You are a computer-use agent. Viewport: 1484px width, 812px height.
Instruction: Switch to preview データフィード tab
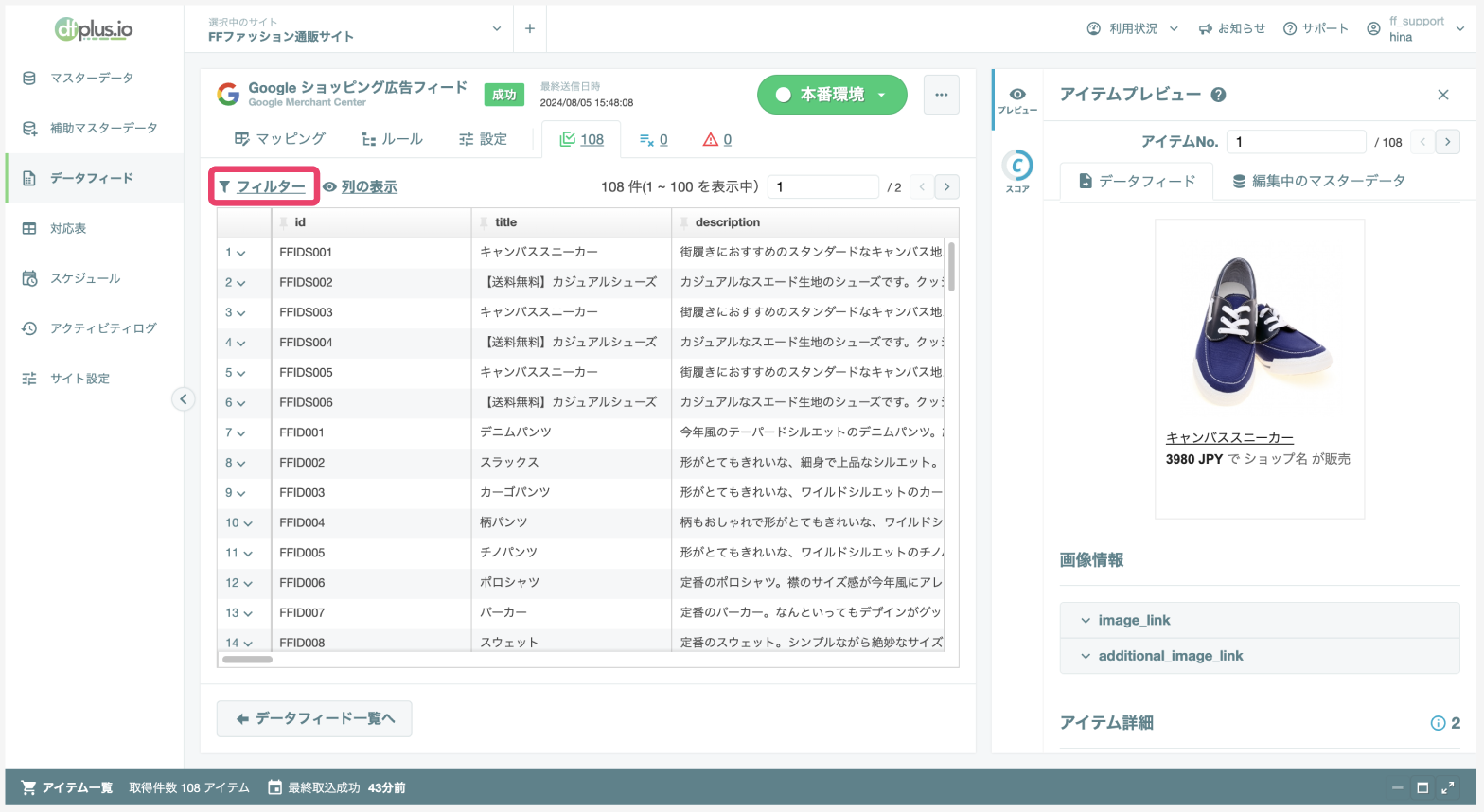1137,181
